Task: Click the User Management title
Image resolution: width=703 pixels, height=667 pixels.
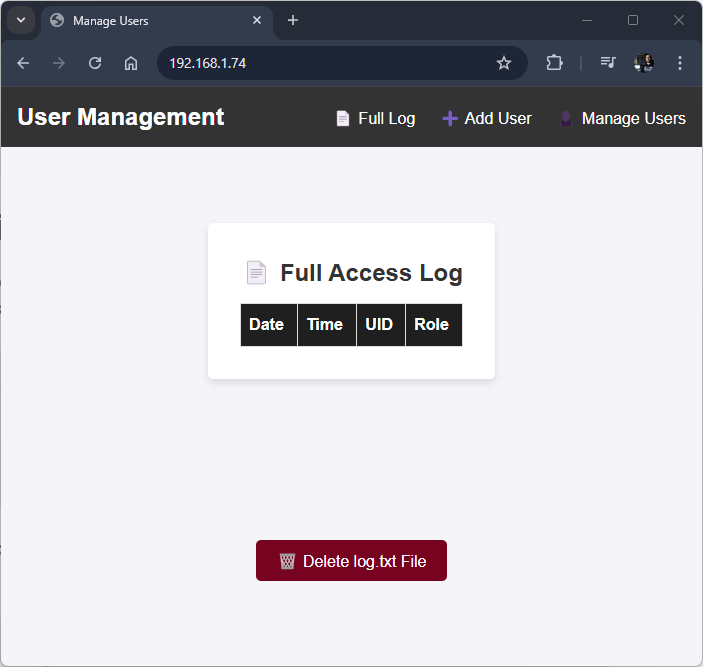Action: click(x=121, y=117)
